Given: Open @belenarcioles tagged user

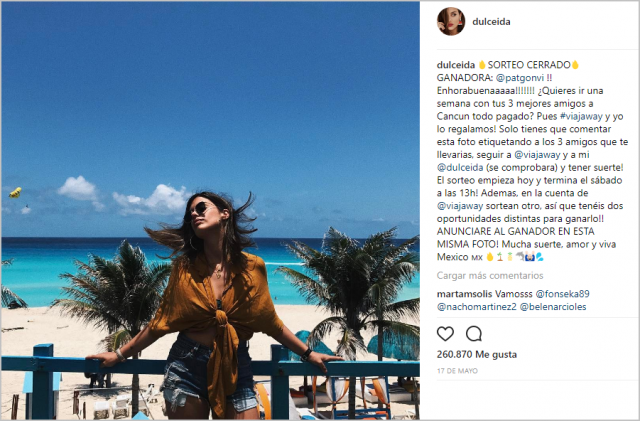Looking at the screenshot, I should [553, 307].
